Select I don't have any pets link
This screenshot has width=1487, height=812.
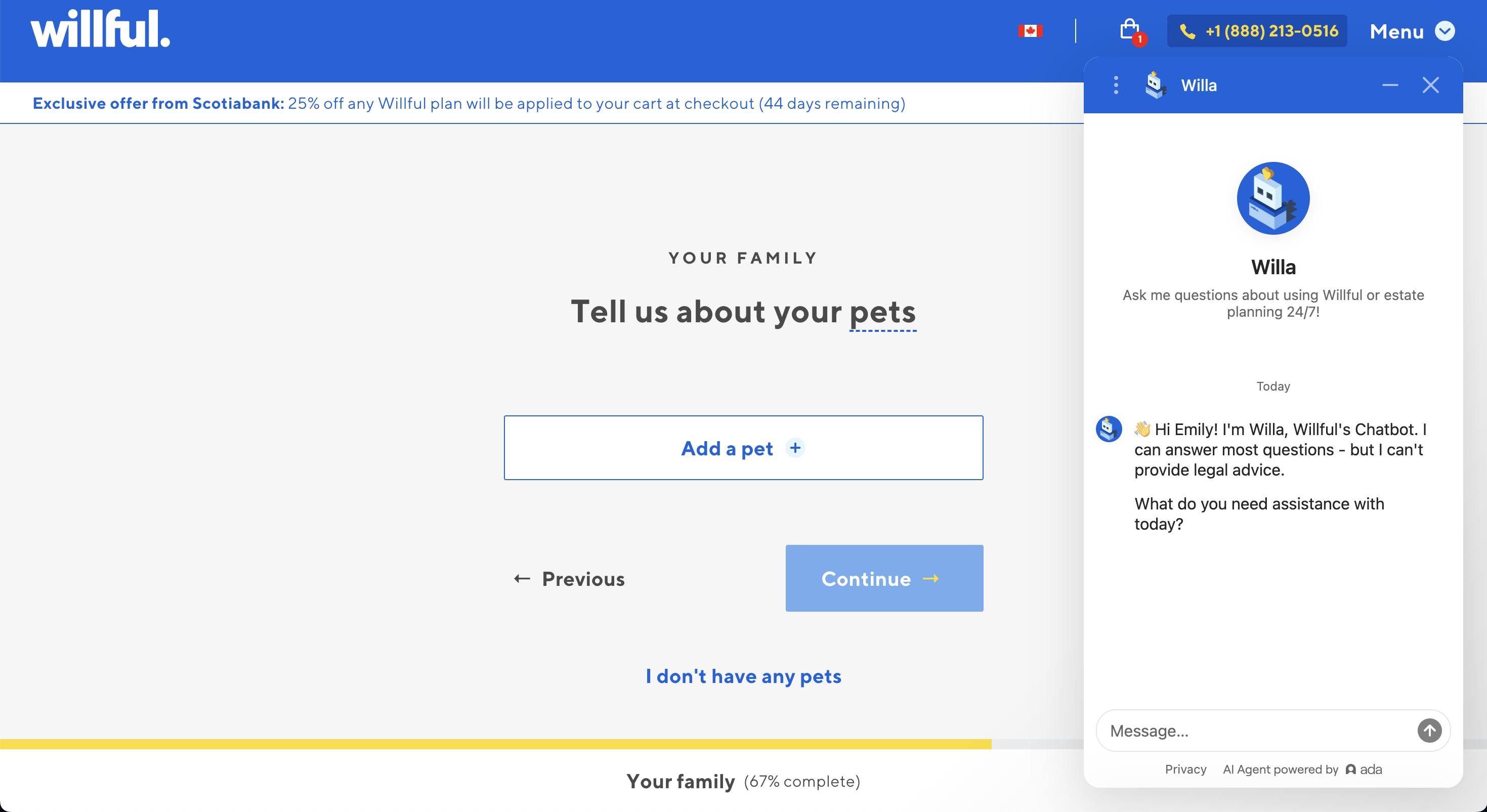744,676
